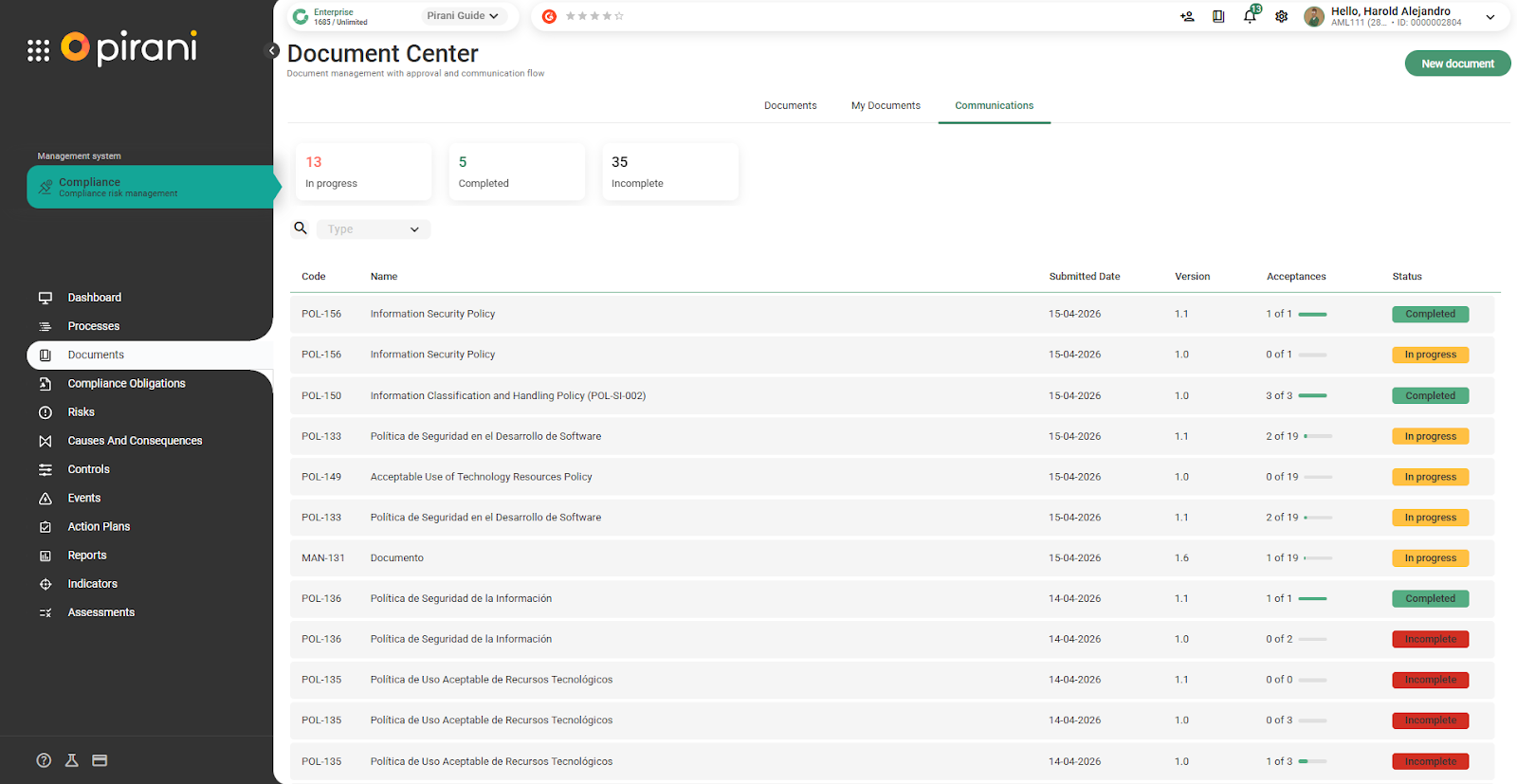Click the notifications bell icon
The width and height of the screenshot is (1517, 784).
(x=1250, y=16)
